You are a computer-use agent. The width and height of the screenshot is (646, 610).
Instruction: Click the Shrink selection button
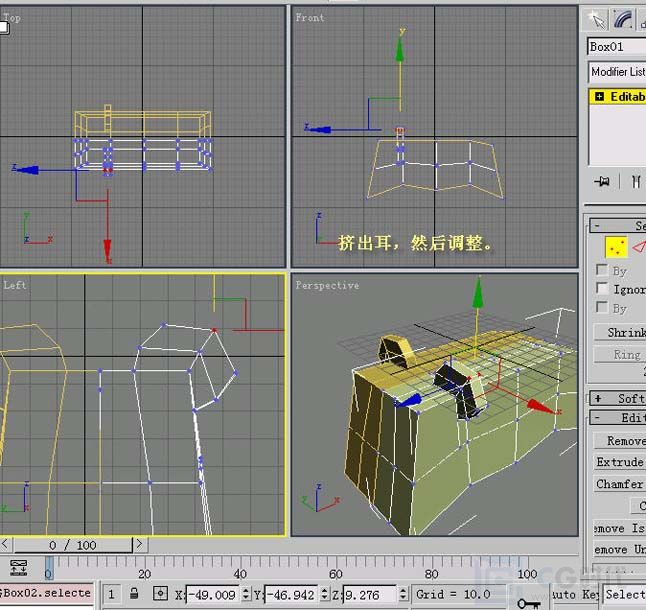pyautogui.click(x=620, y=332)
